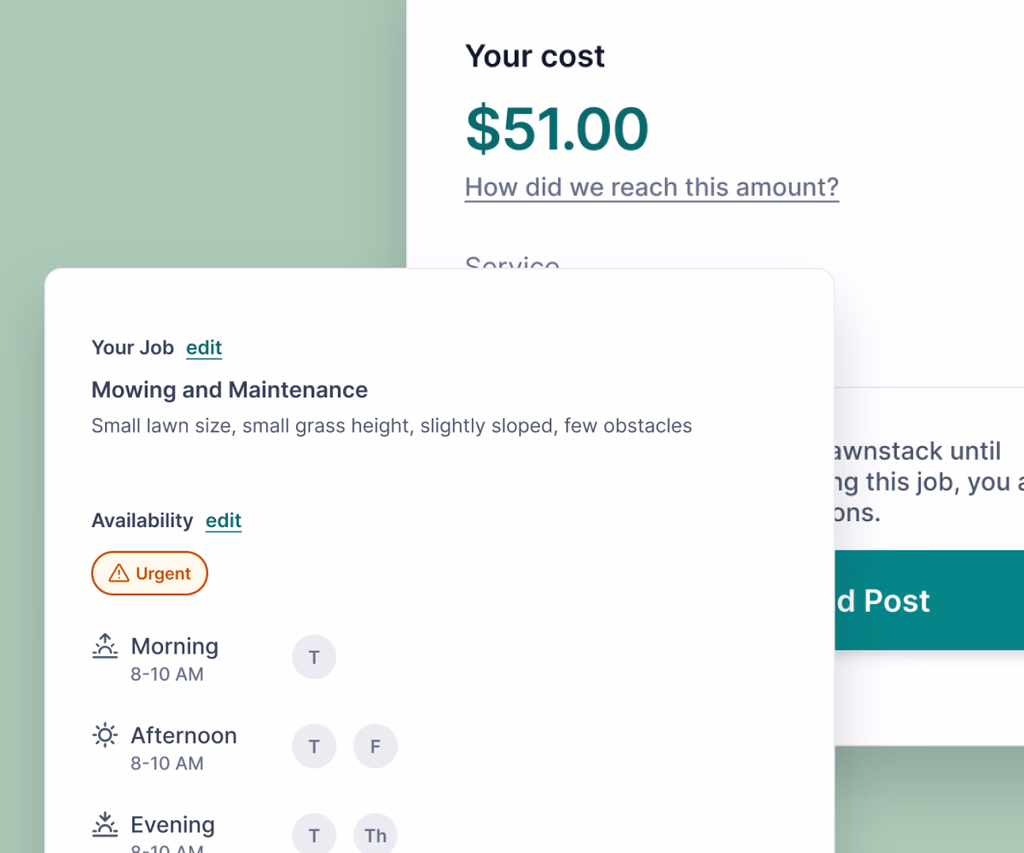Viewport: 1024px width, 853px height.
Task: Click the 'Your cost' heading
Action: [534, 56]
